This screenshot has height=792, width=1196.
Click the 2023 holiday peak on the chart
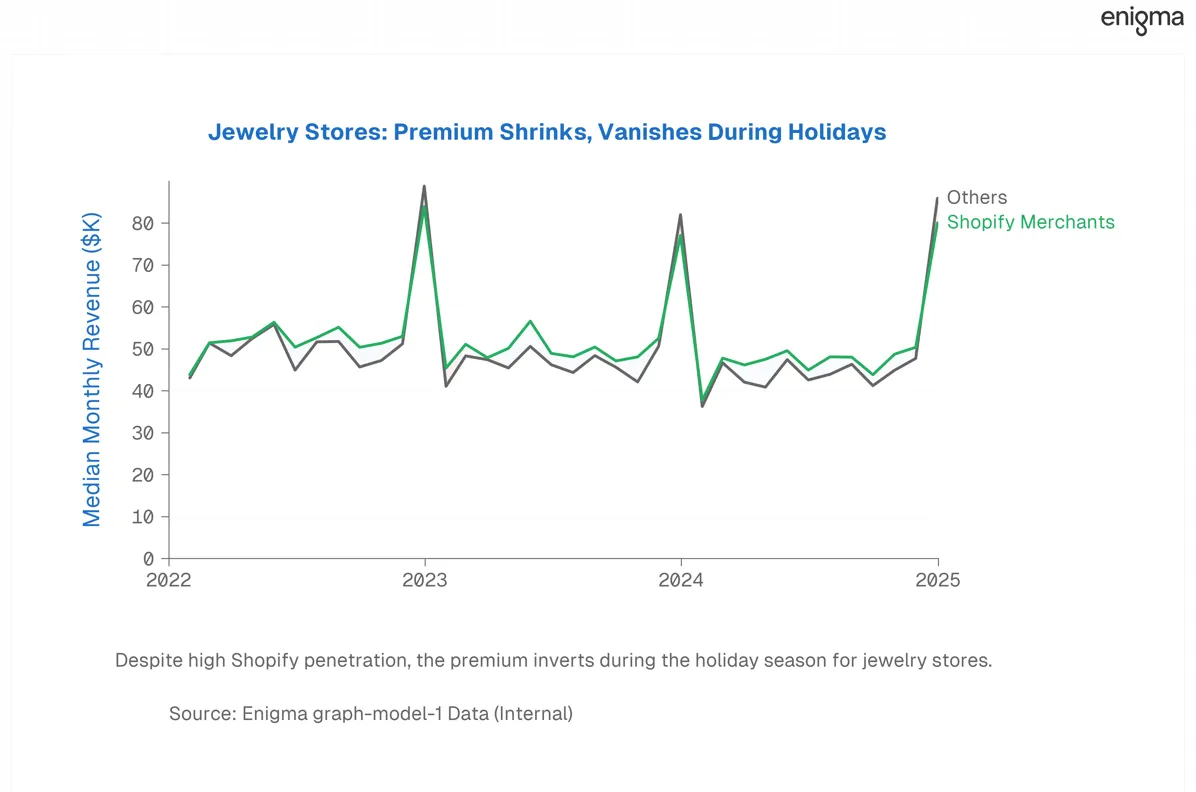coord(424,186)
